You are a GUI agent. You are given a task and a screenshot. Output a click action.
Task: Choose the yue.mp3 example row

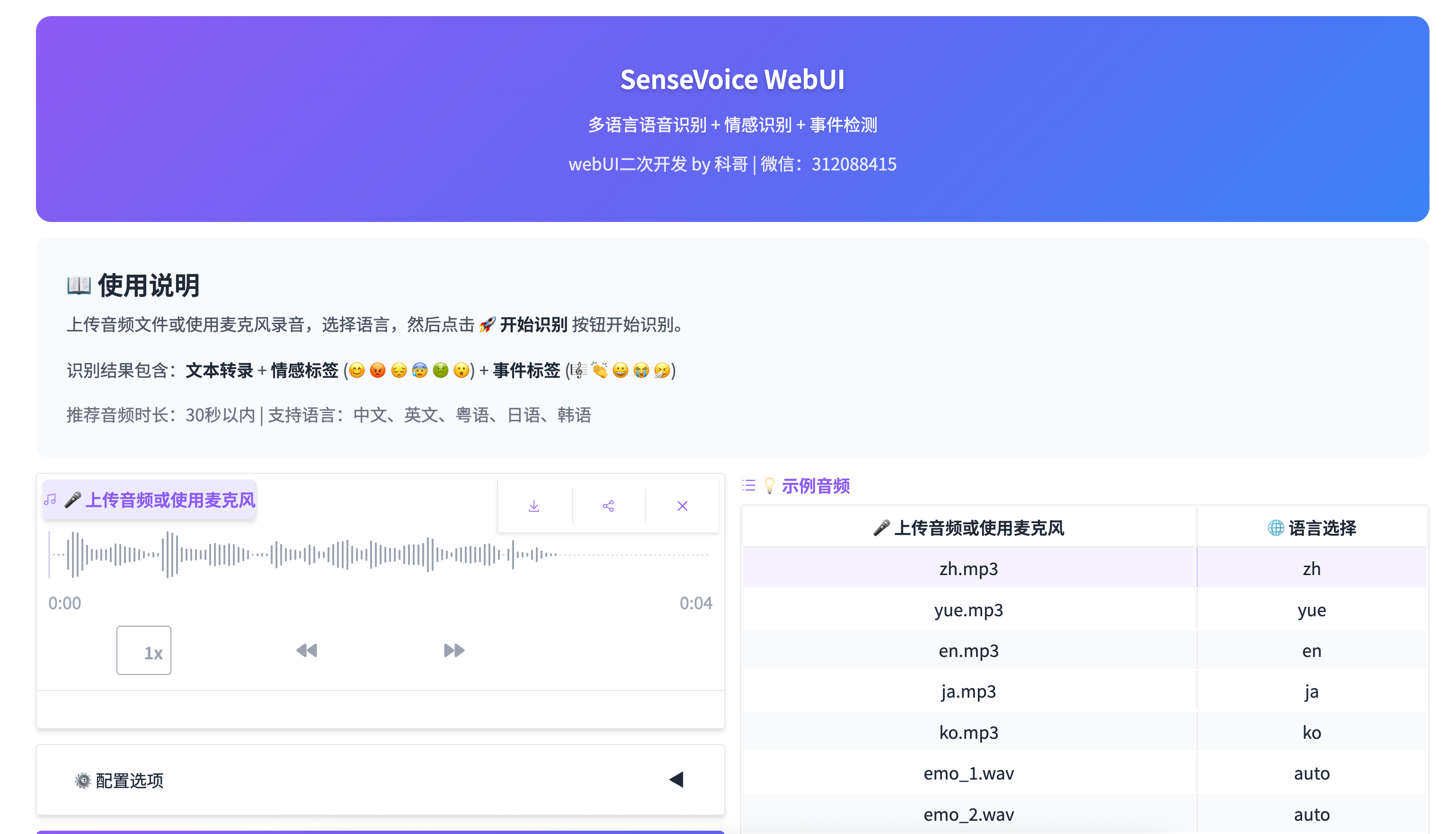click(x=968, y=610)
